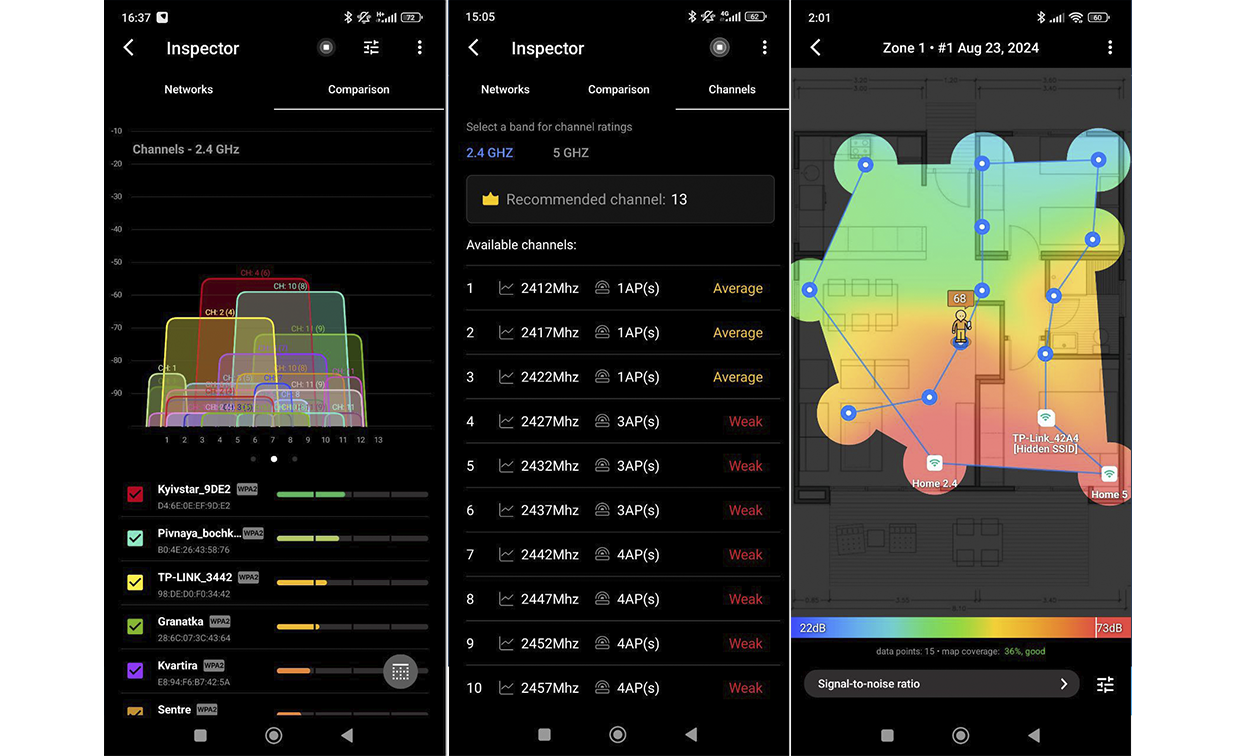Open heatmap visualization options via tune icon
Screen dimensions: 1240x756
click(x=1105, y=684)
